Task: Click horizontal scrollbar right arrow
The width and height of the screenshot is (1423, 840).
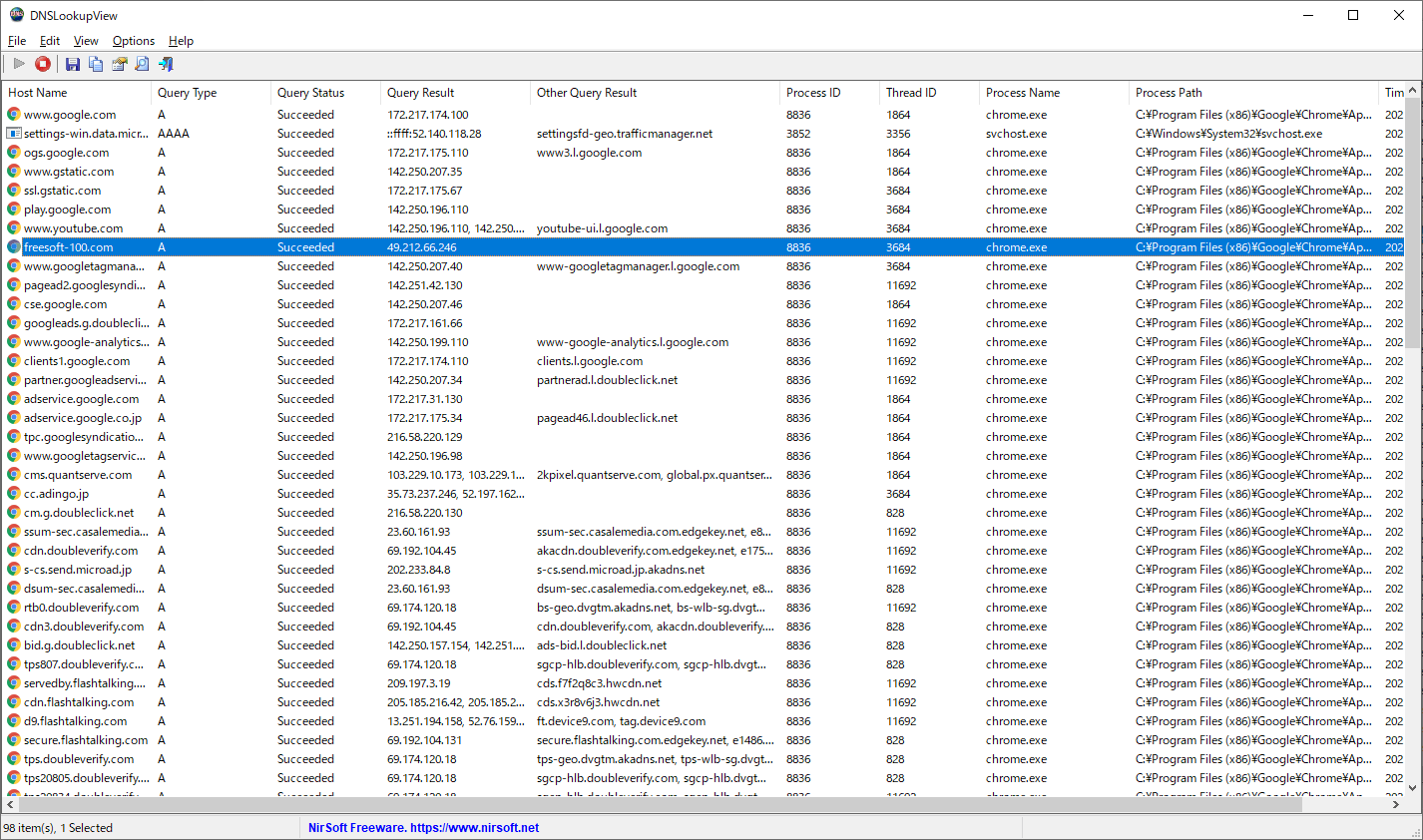Action: pyautogui.click(x=1396, y=804)
